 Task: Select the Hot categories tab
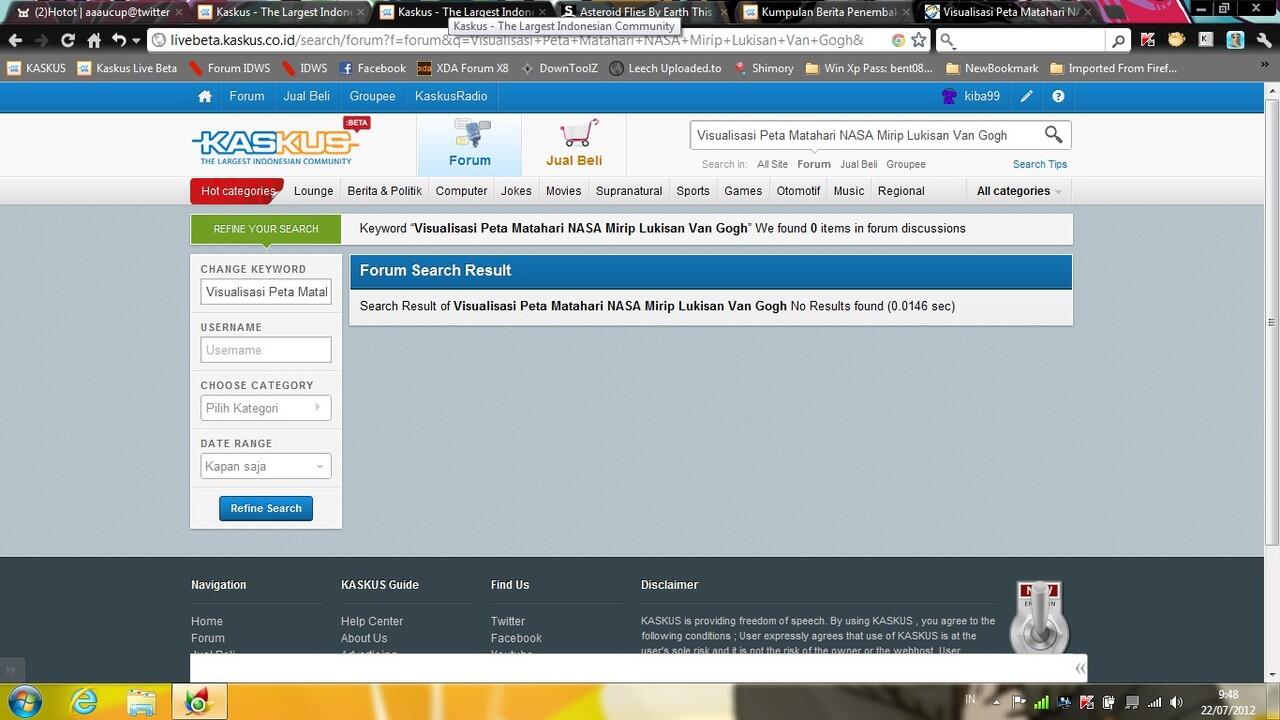pyautogui.click(x=237, y=191)
